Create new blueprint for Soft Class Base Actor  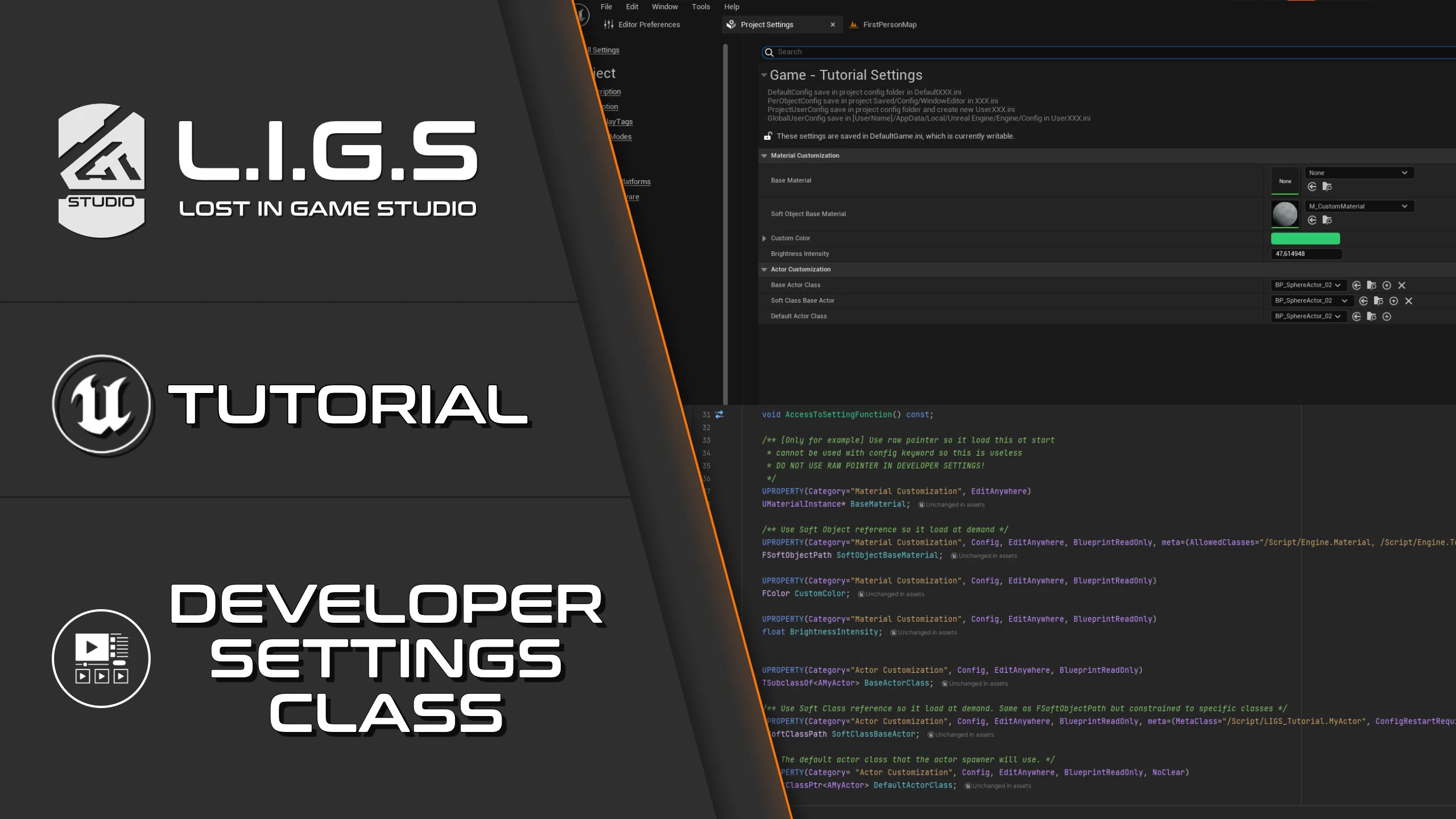[x=1393, y=301]
